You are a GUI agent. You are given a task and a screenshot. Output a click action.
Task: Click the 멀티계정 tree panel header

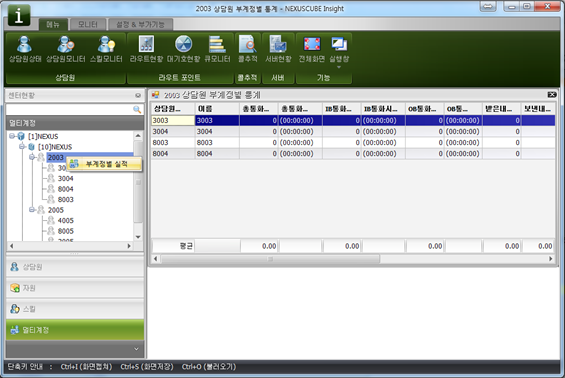[75, 123]
